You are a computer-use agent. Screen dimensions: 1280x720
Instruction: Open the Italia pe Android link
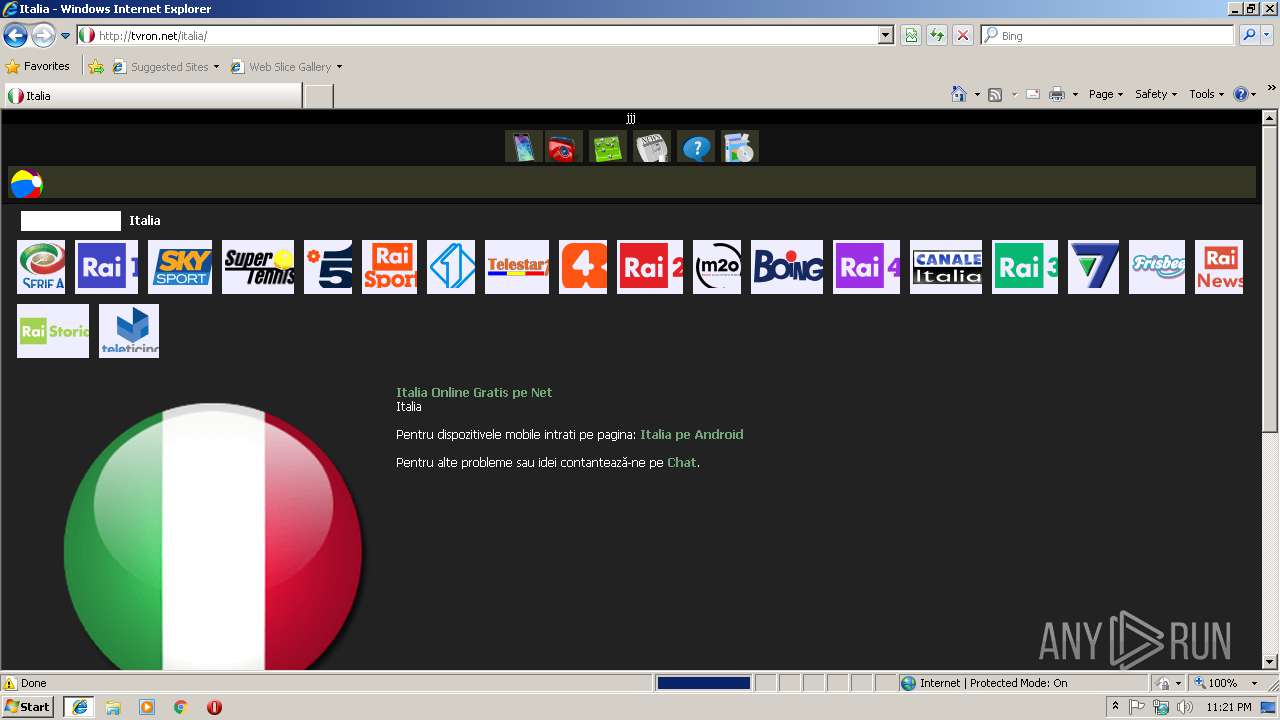pyautogui.click(x=692, y=434)
